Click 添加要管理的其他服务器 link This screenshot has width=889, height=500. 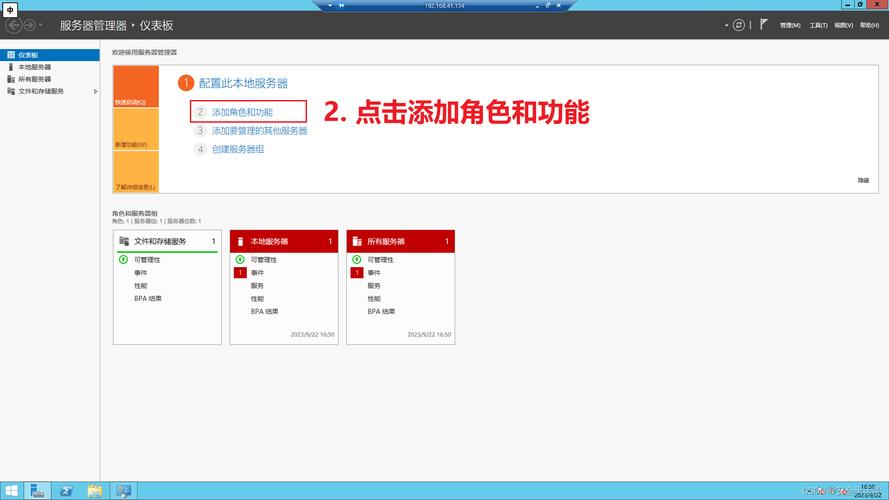click(x=259, y=131)
